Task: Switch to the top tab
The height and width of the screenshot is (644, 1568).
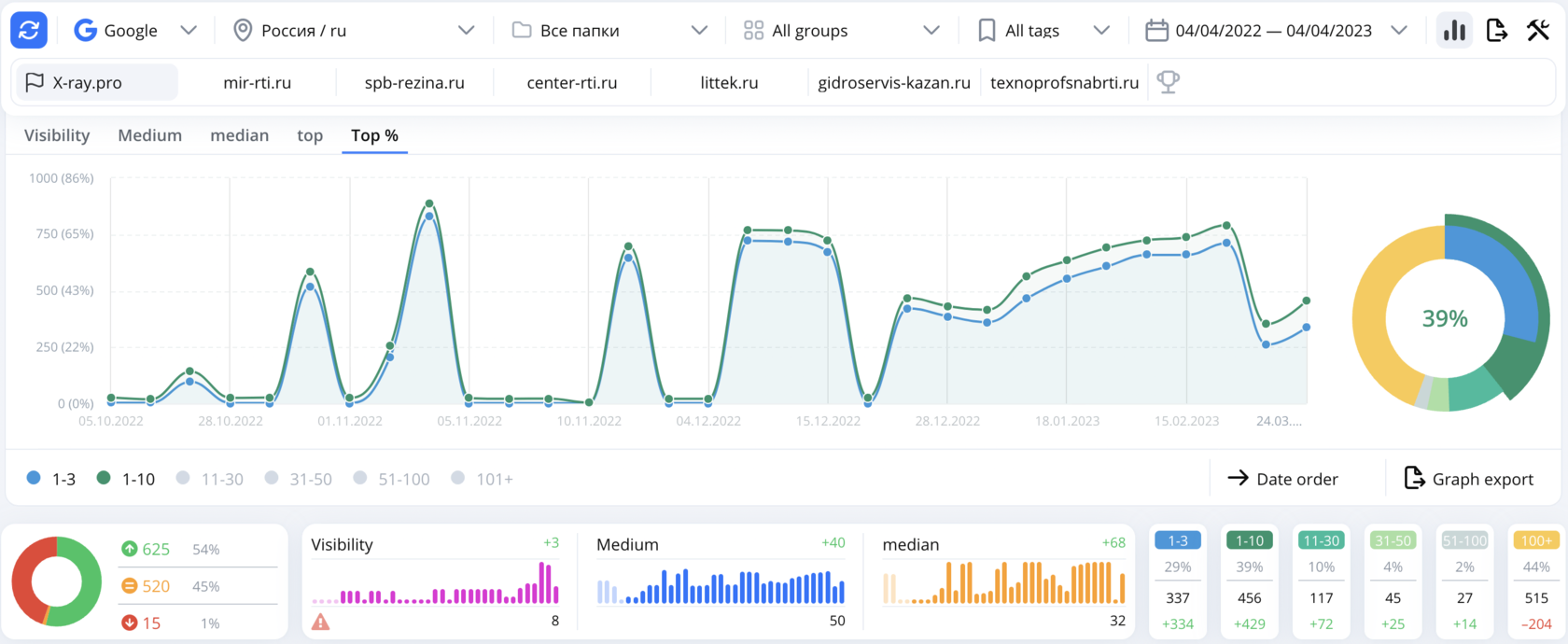Action: tap(310, 135)
